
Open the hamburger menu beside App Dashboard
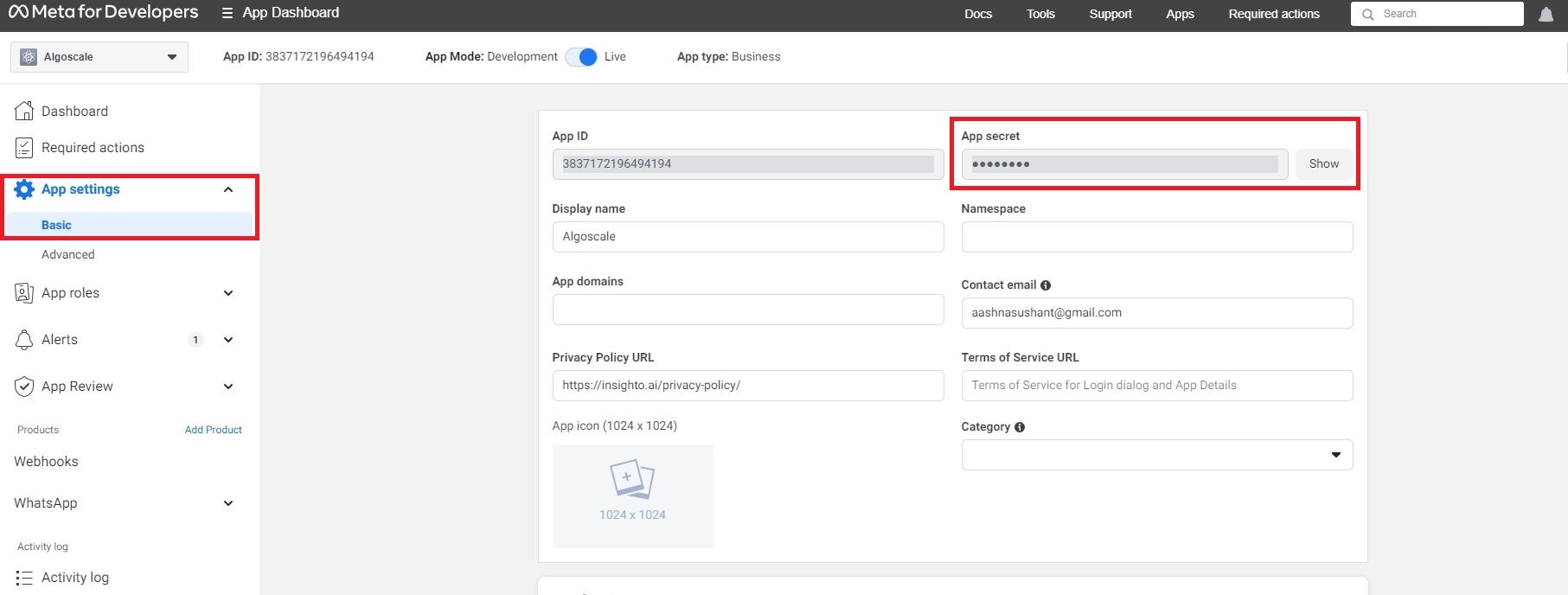[227, 13]
